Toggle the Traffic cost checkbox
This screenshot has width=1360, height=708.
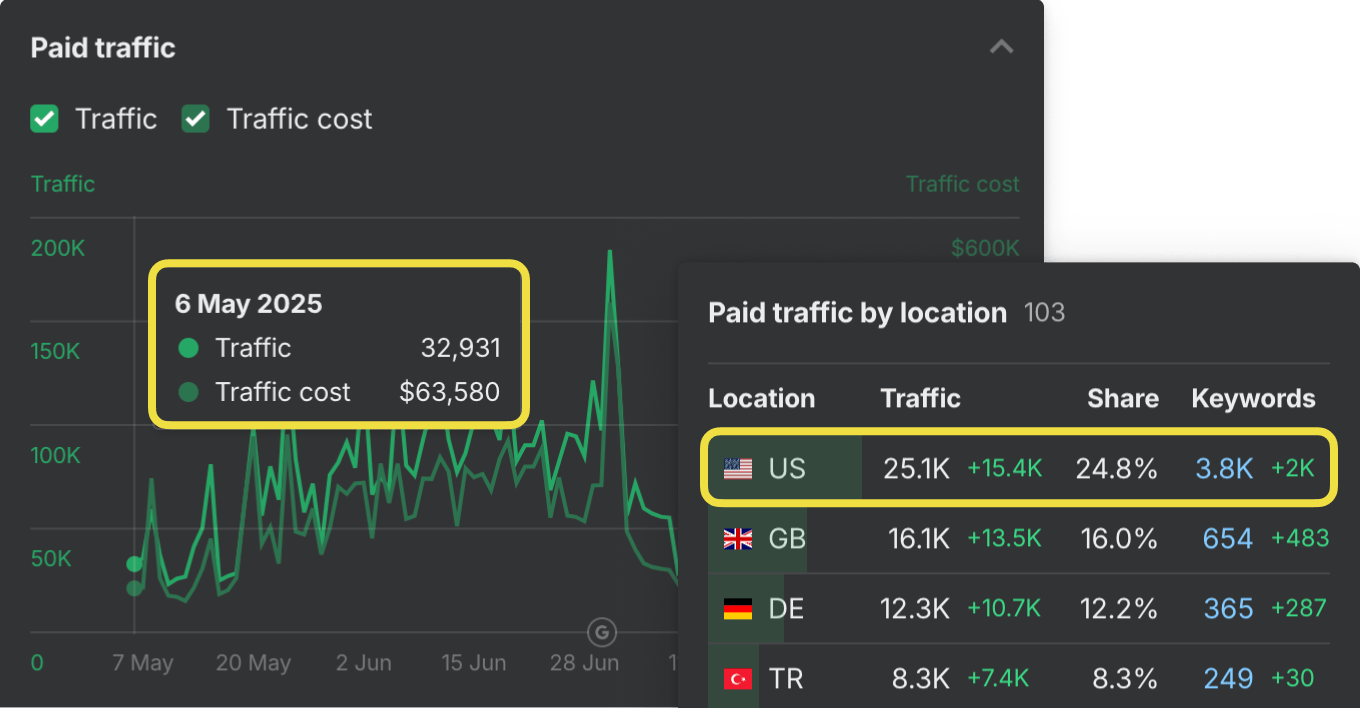click(x=195, y=119)
